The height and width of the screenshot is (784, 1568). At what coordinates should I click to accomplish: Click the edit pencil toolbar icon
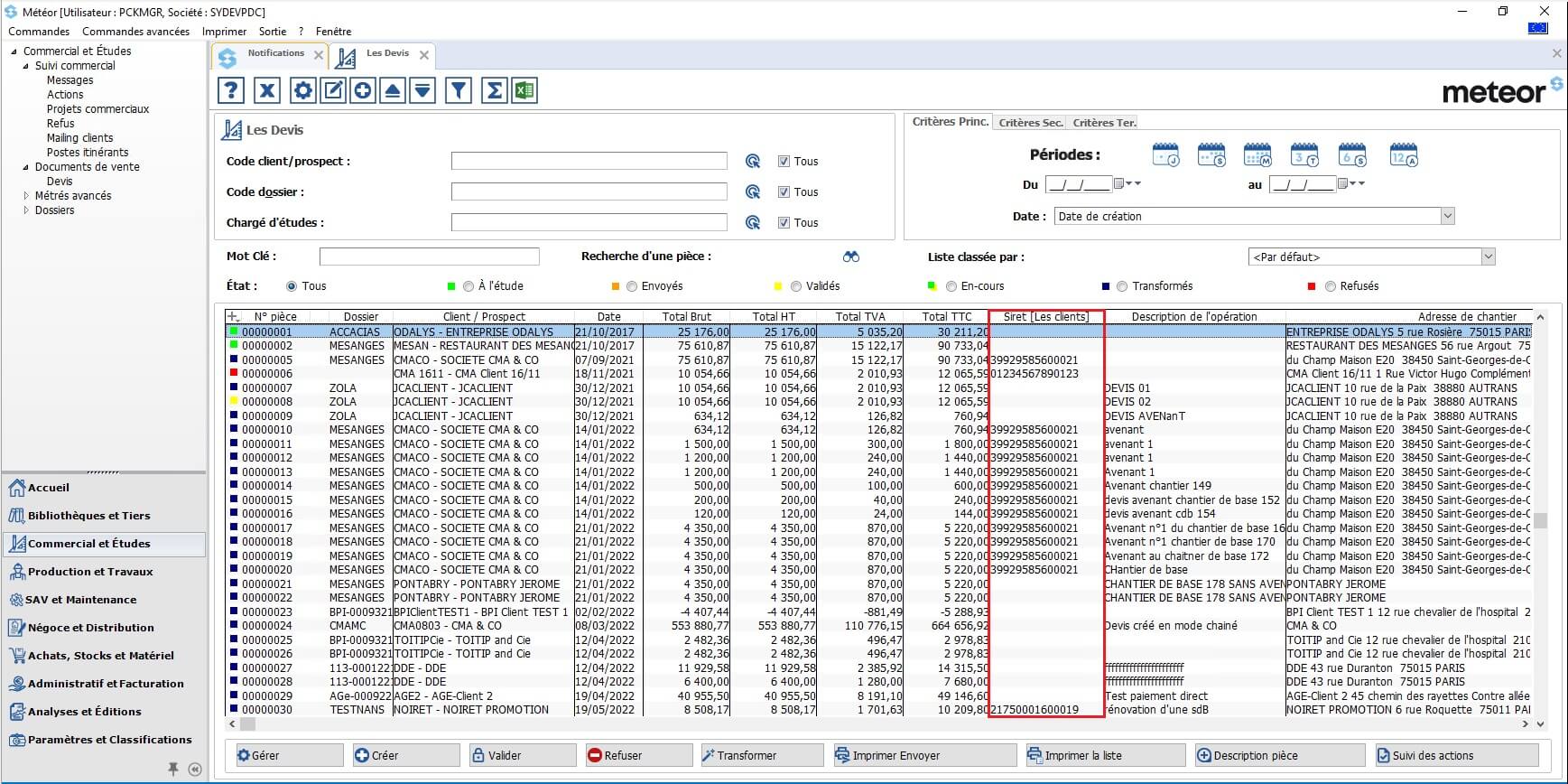333,90
